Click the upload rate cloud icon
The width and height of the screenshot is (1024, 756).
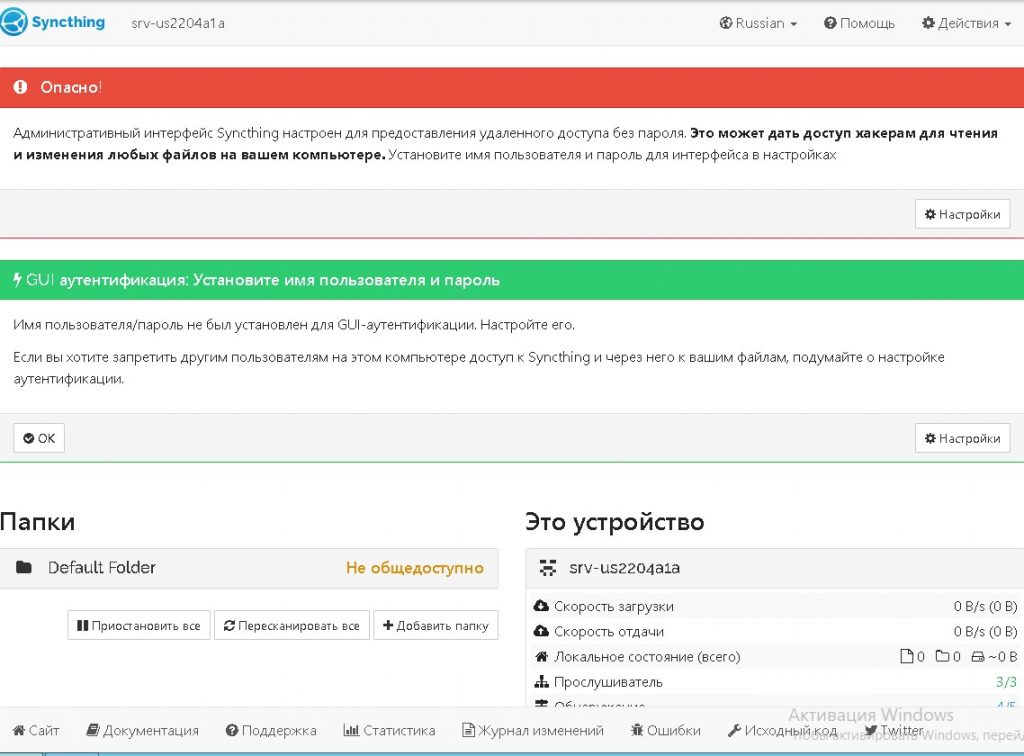542,632
